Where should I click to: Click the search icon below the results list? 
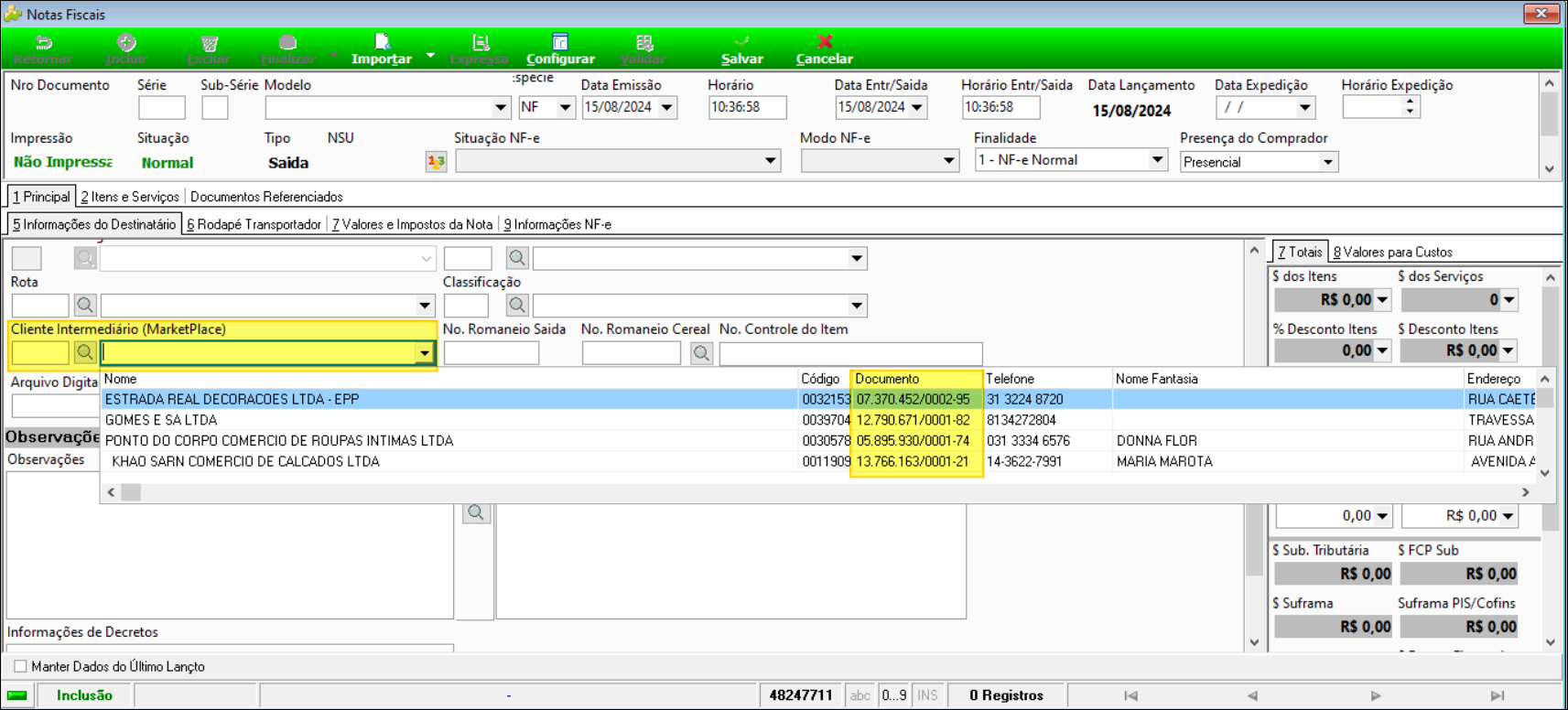coord(476,512)
